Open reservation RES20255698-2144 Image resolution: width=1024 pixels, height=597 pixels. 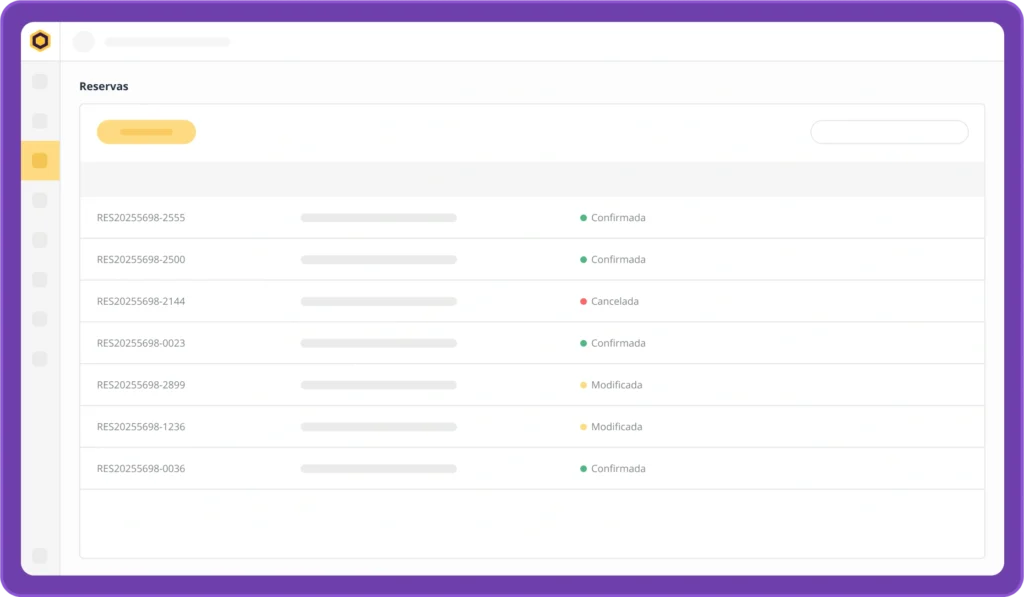[141, 301]
